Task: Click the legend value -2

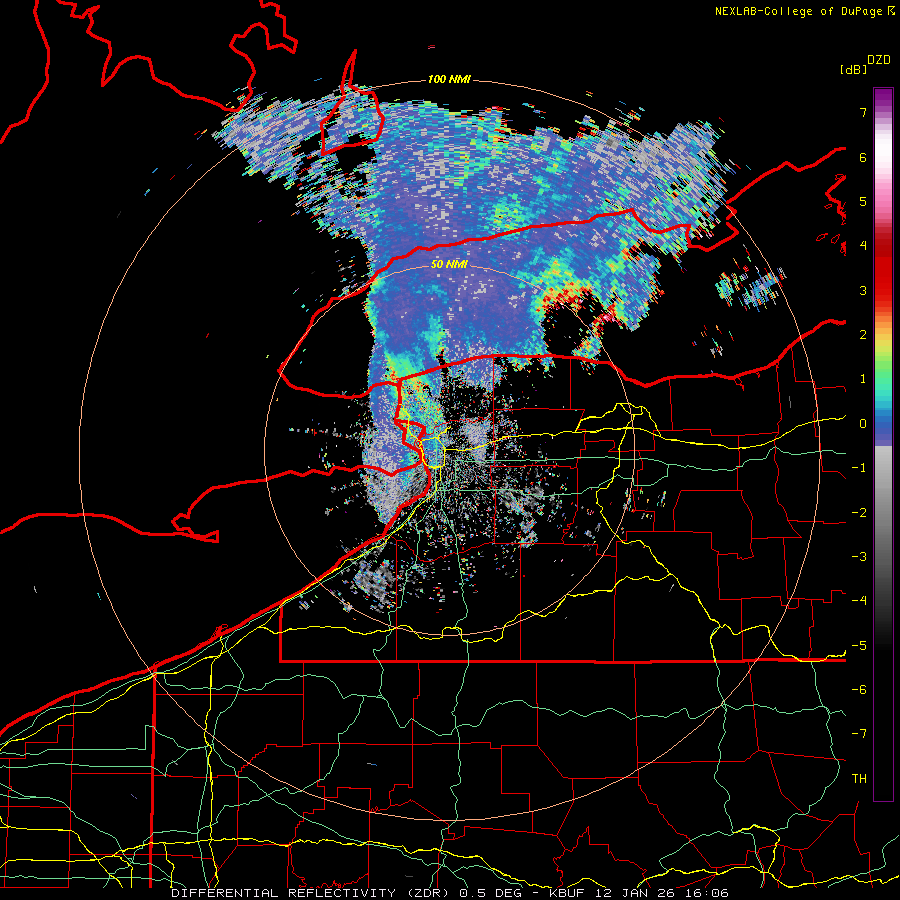Action: [859, 513]
